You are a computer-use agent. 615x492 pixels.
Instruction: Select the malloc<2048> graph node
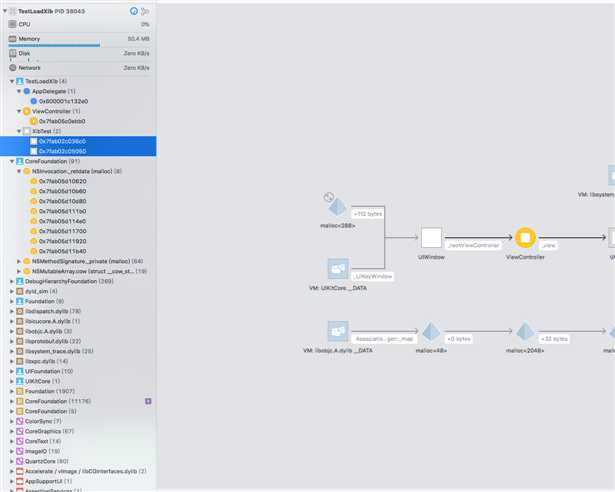point(525,332)
